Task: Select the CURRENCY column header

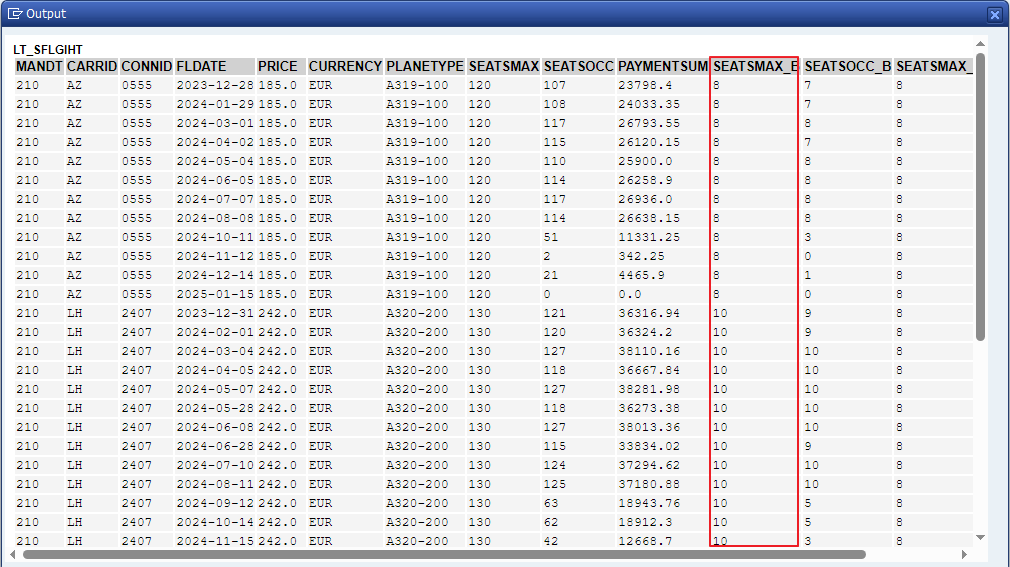Action: (345, 66)
